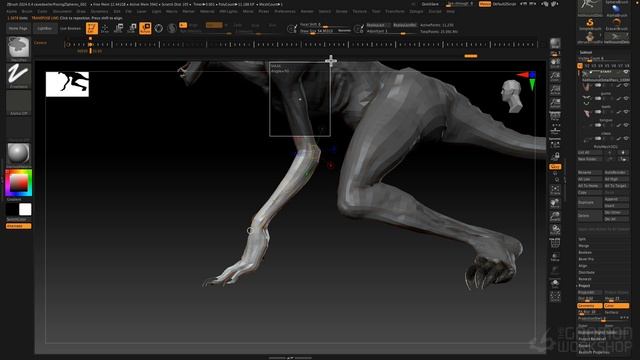This screenshot has width=640, height=360.
Task: Open the Transform menu
Action: point(395,11)
